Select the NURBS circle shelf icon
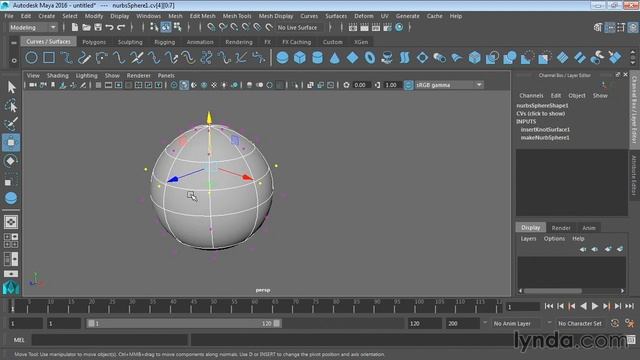The image size is (640, 360). [x=31, y=58]
